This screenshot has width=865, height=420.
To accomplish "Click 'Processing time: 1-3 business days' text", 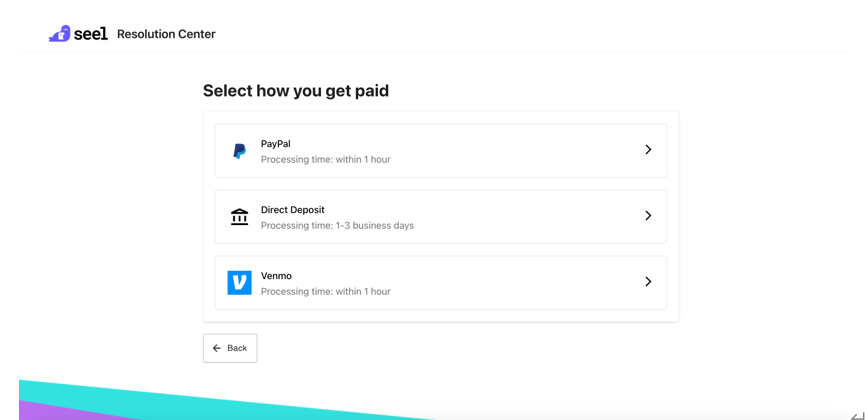I will (x=337, y=226).
